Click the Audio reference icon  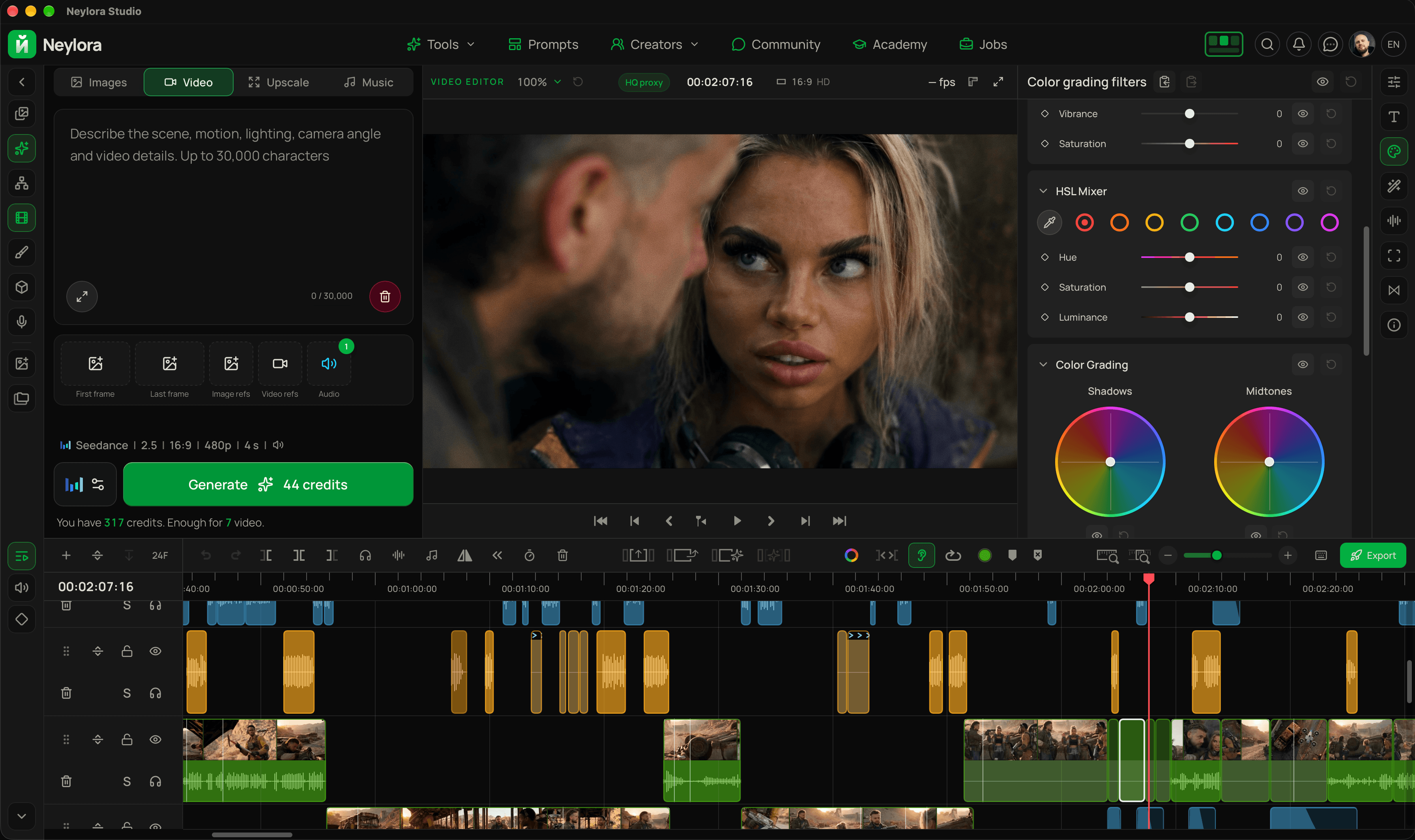pyautogui.click(x=328, y=364)
